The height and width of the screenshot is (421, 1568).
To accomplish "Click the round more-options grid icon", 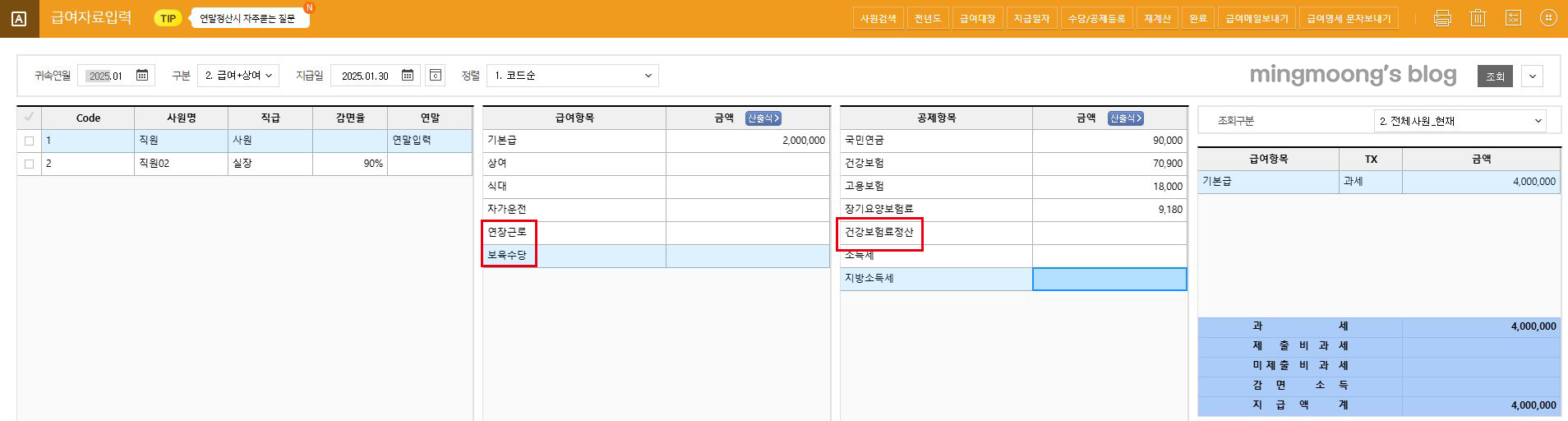I will [x=1548, y=18].
